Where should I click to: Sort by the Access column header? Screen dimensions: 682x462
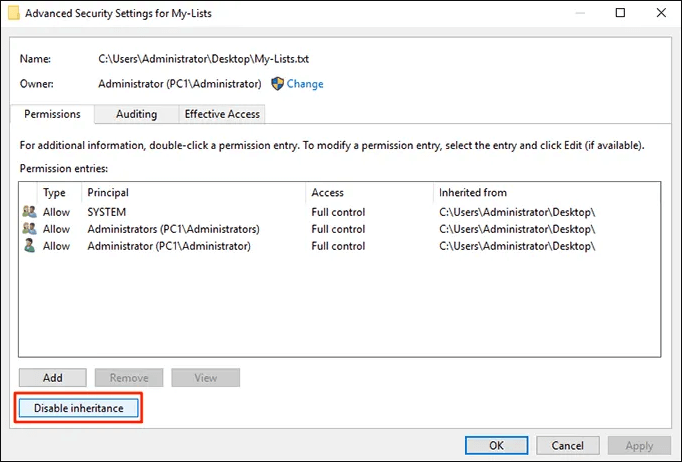click(x=327, y=192)
